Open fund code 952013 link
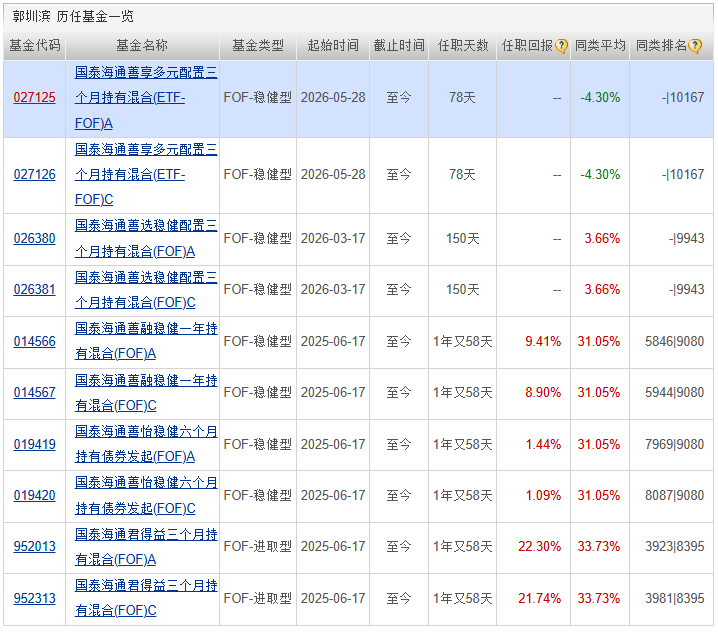718x633 pixels. click(34, 546)
